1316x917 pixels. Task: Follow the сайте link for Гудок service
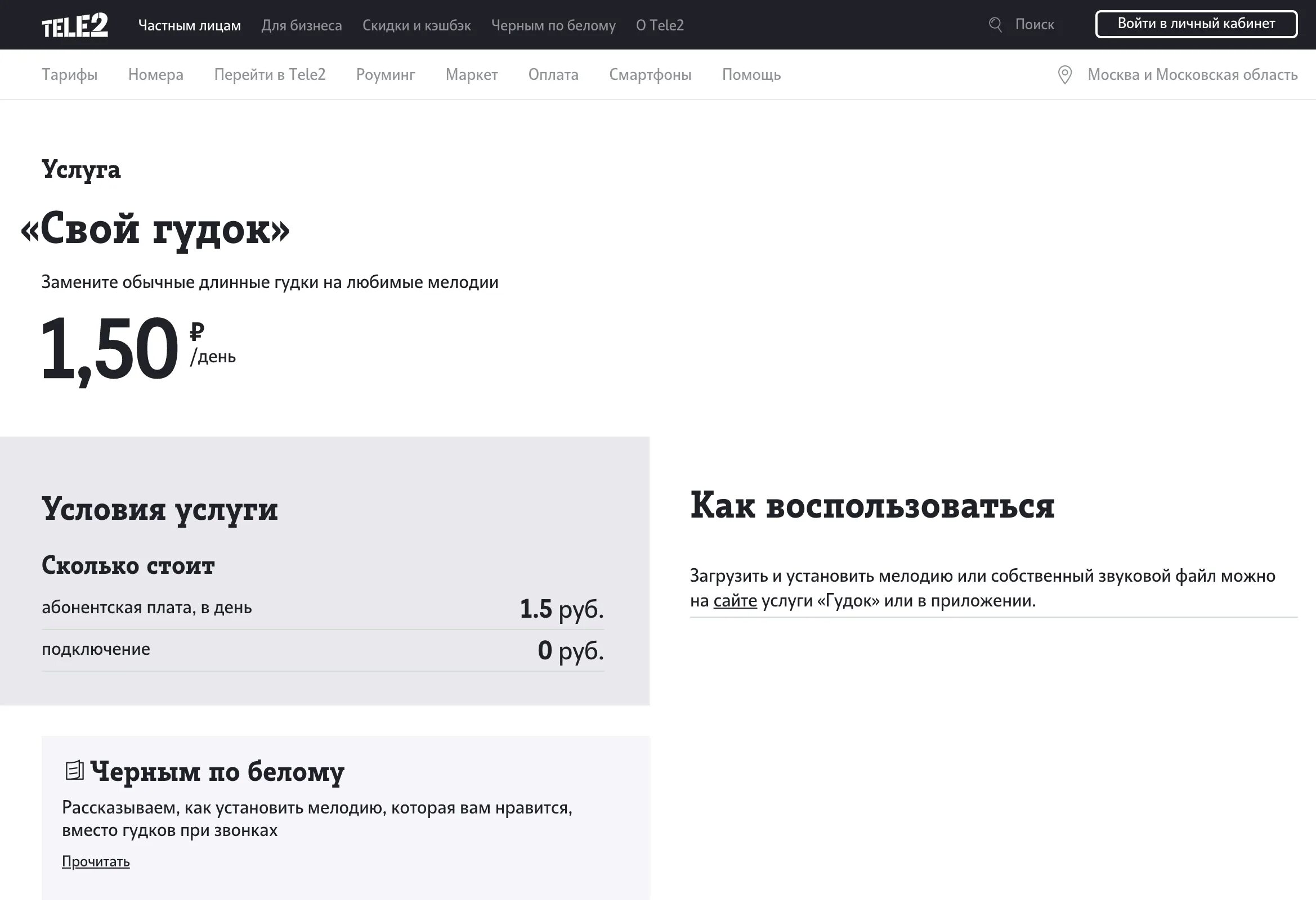click(x=735, y=600)
